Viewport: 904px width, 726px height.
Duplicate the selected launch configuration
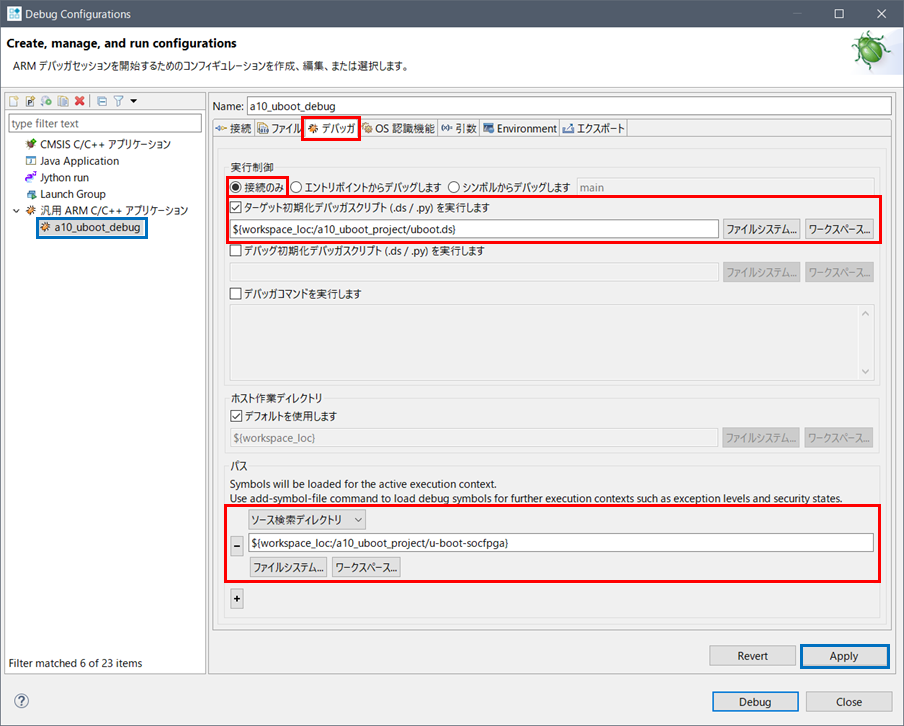[x=63, y=101]
